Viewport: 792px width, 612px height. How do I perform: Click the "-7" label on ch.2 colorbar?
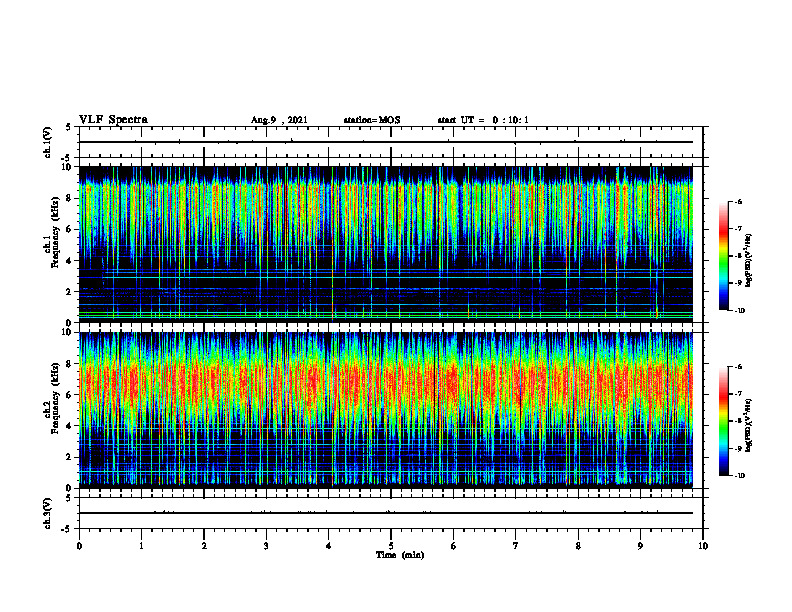tap(738, 394)
